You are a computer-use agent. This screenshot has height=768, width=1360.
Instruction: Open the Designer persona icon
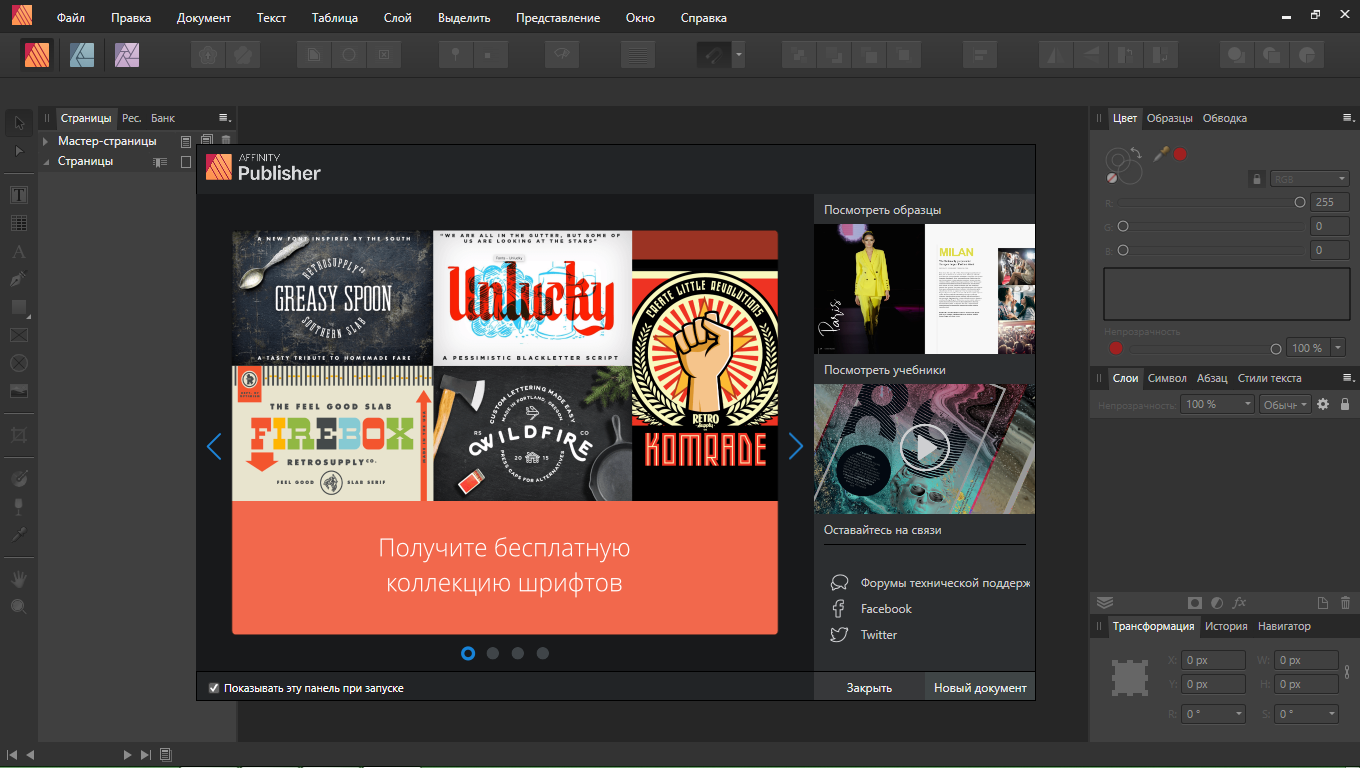coord(82,54)
